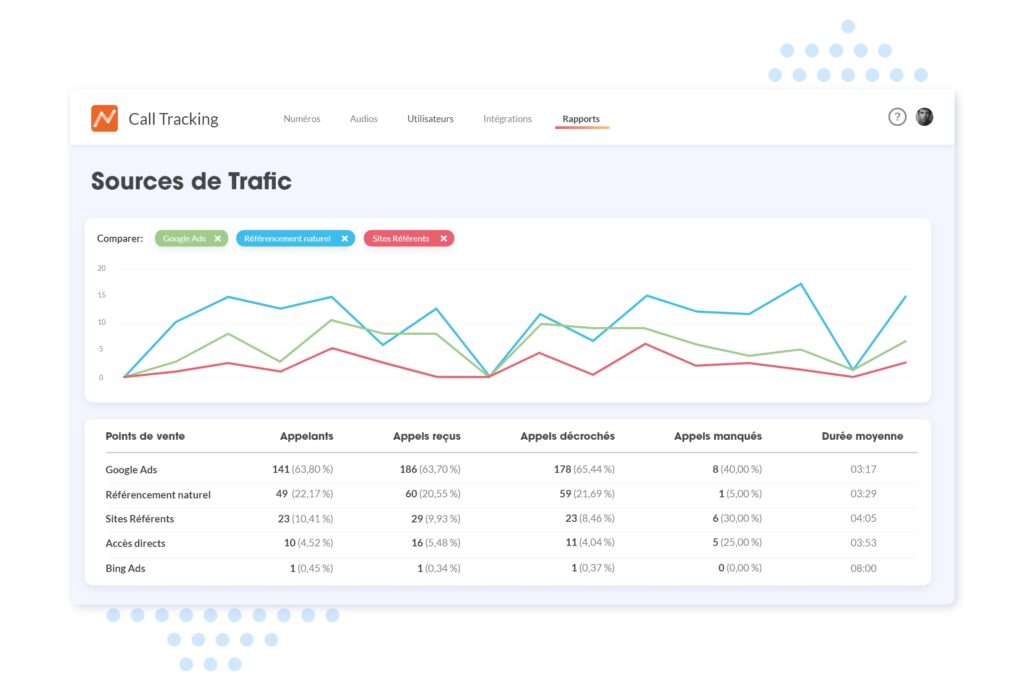Select the Google Ads table row
1024x693 pixels.
point(131,469)
